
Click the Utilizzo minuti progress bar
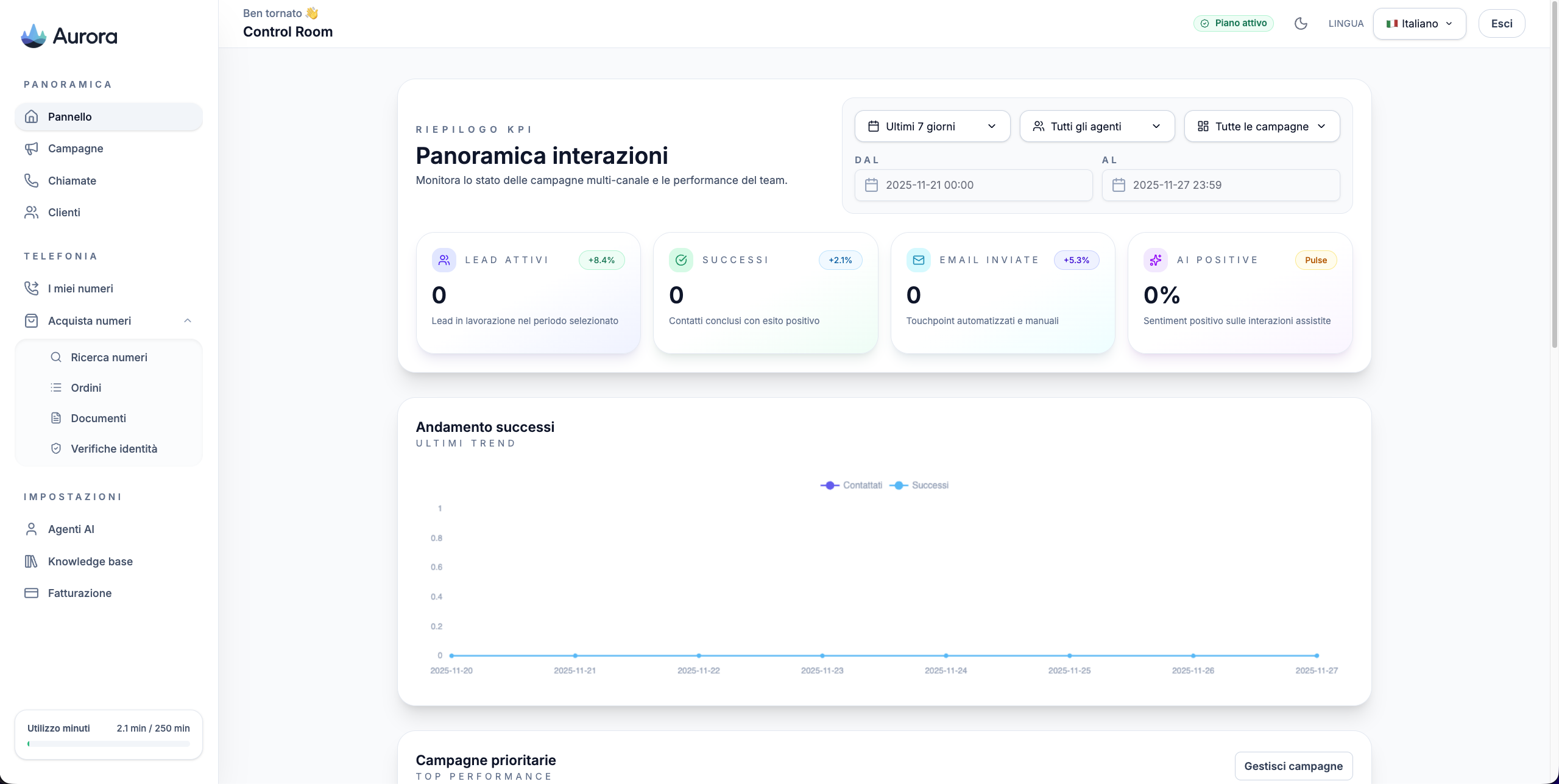[x=108, y=744]
